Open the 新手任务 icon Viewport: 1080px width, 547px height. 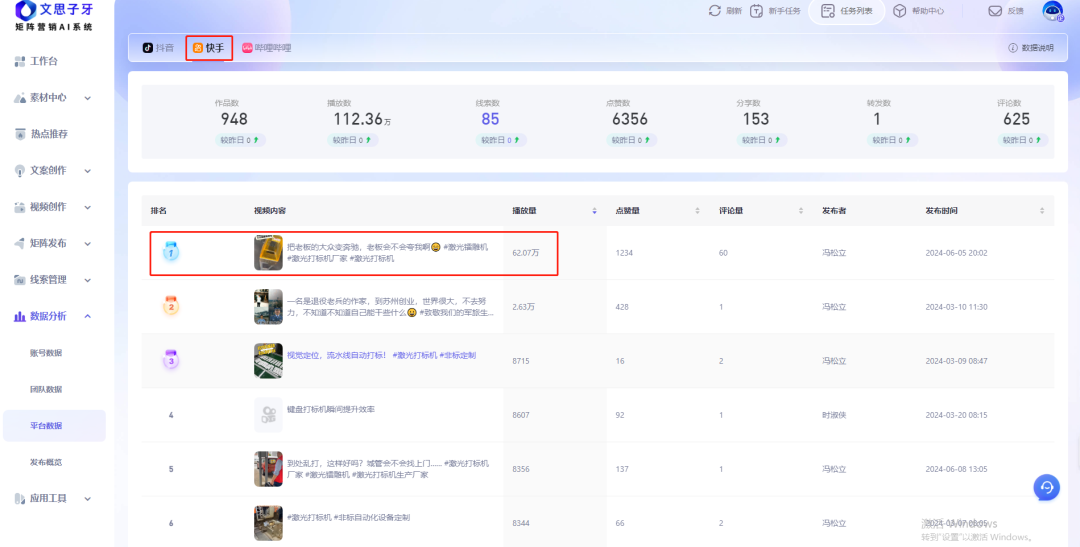coord(756,11)
